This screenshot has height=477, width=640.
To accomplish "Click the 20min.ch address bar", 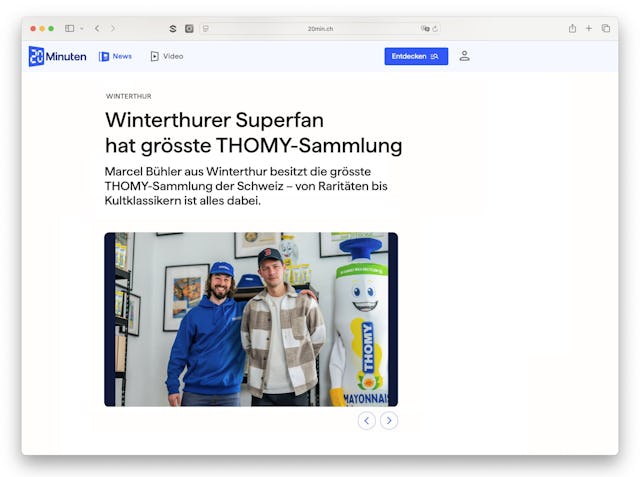I will [x=318, y=29].
